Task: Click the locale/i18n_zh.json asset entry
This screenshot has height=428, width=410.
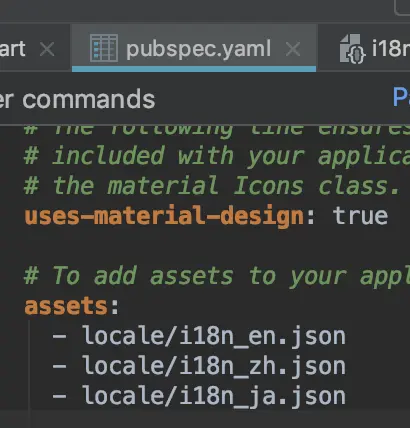Action: tap(214, 366)
